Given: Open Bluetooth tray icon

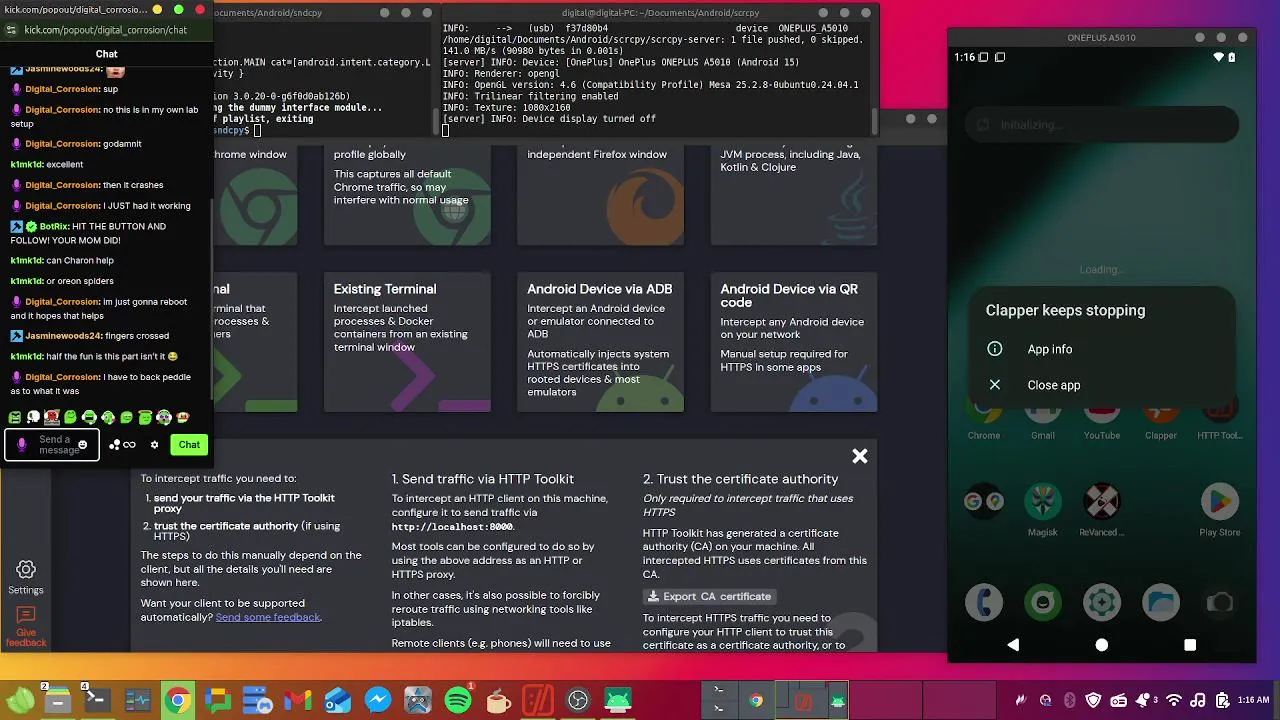Looking at the screenshot, I should pyautogui.click(x=1069, y=701).
